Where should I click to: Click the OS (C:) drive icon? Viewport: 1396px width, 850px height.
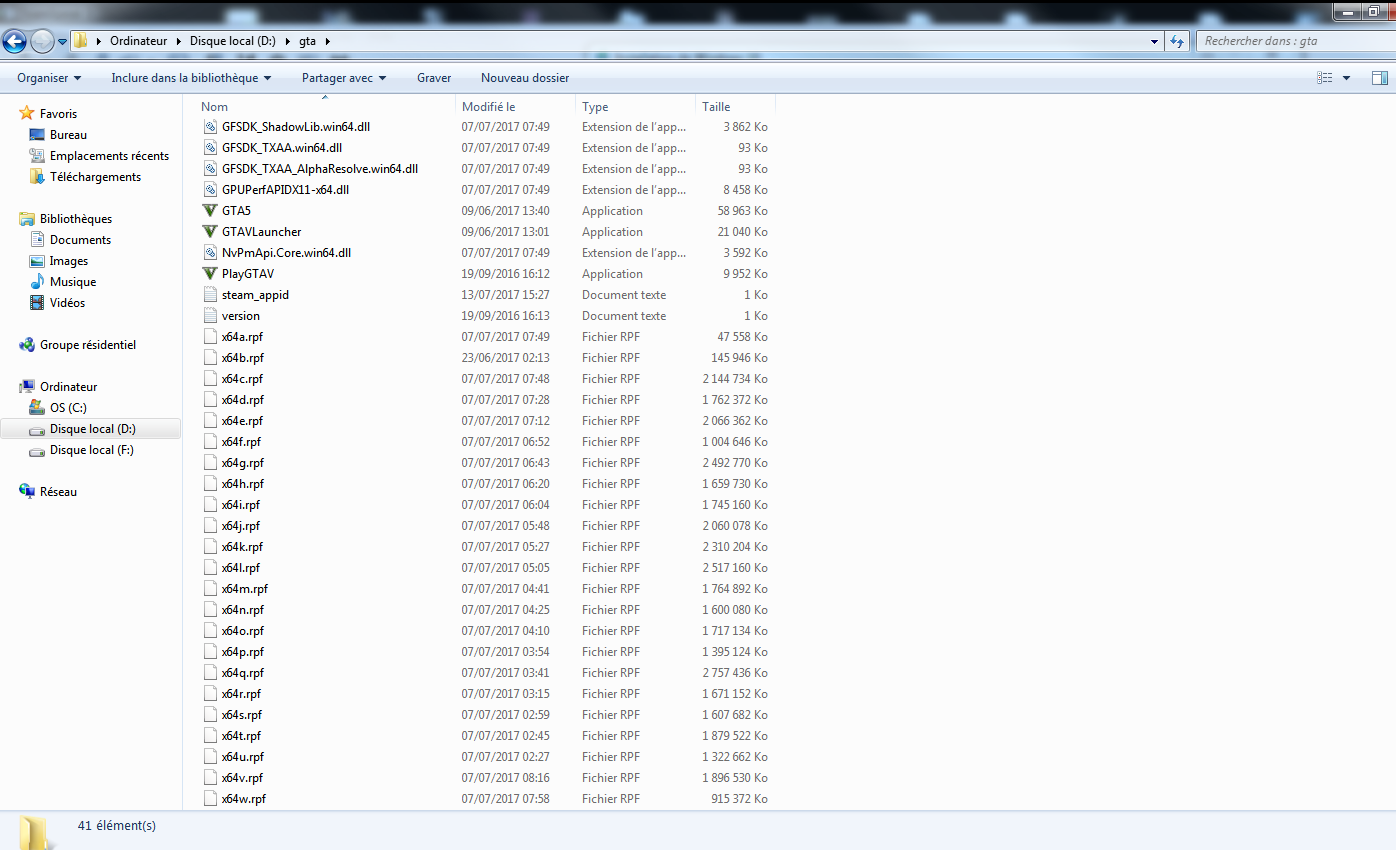37,408
